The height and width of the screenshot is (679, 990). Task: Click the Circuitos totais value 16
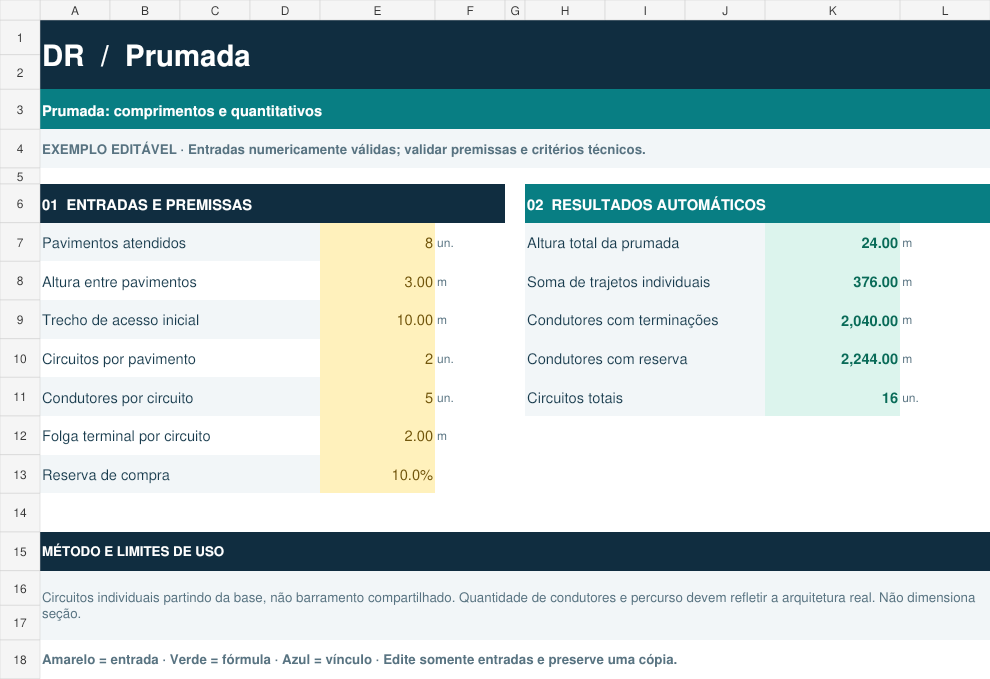point(832,397)
